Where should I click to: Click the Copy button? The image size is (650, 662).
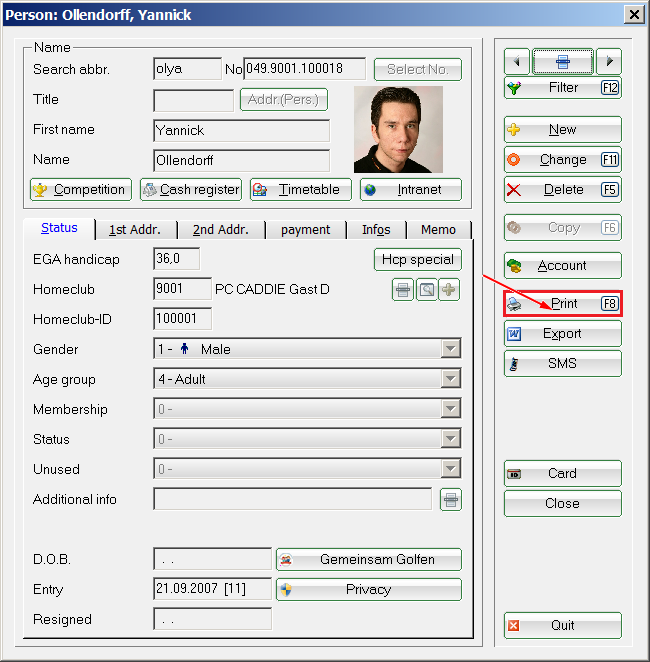tap(563, 228)
